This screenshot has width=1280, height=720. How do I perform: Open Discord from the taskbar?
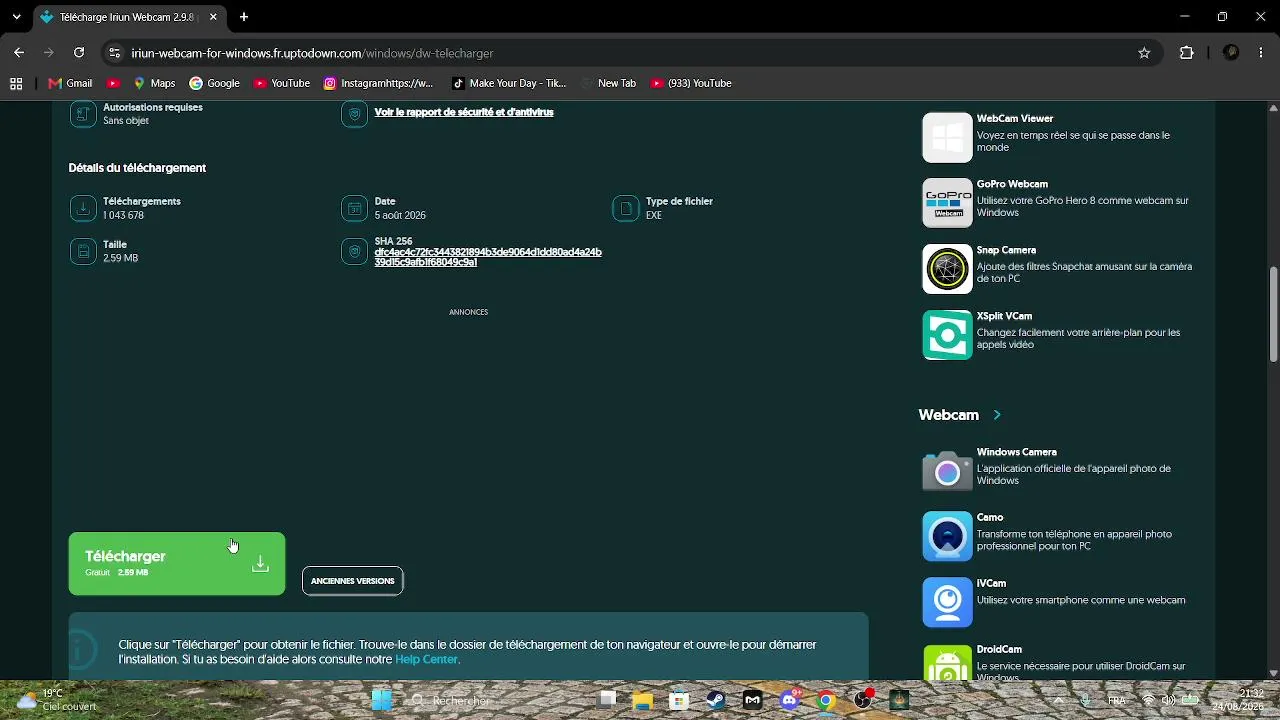click(x=789, y=700)
